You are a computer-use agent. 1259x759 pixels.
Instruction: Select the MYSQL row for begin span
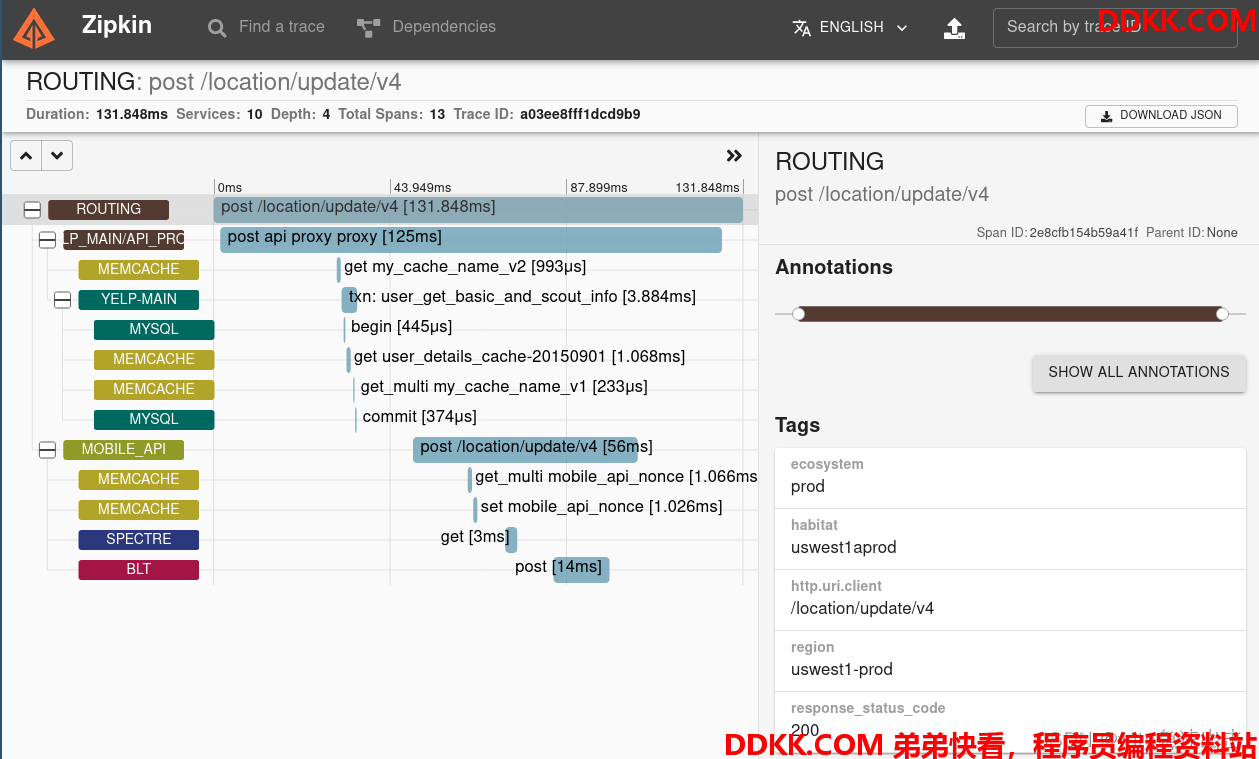(154, 330)
